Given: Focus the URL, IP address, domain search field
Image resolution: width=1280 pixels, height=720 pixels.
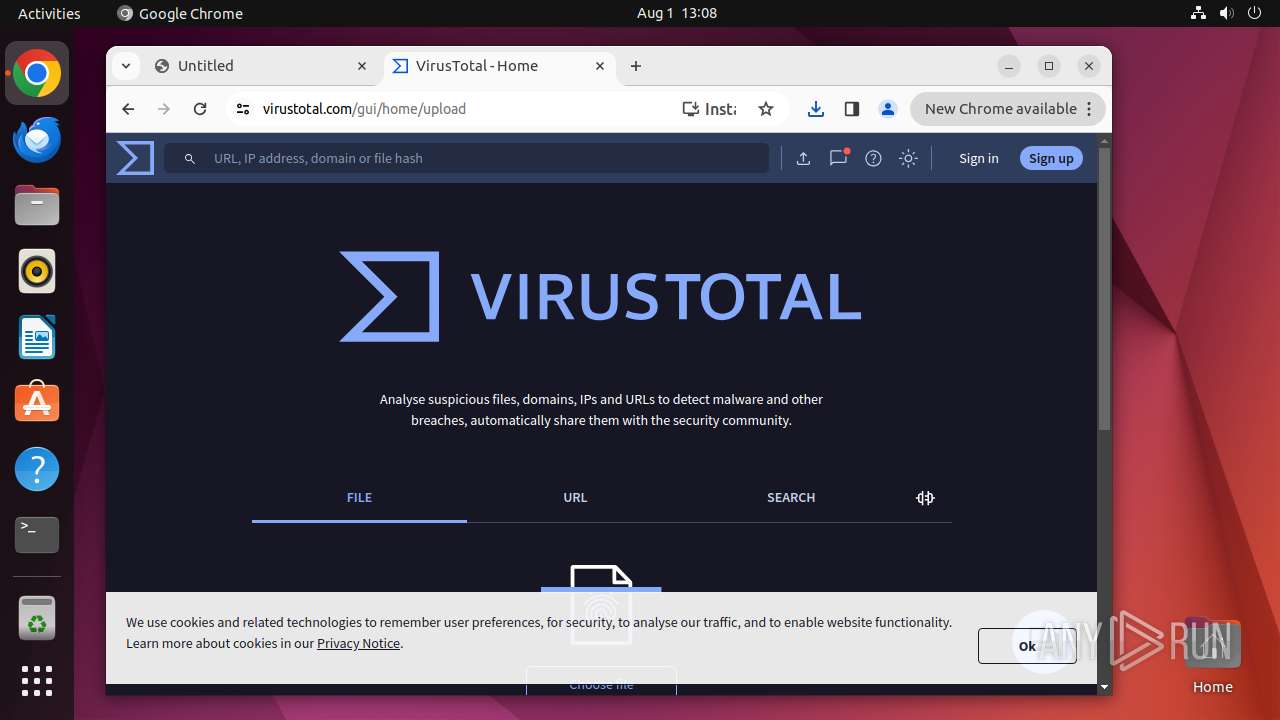Looking at the screenshot, I should [467, 158].
